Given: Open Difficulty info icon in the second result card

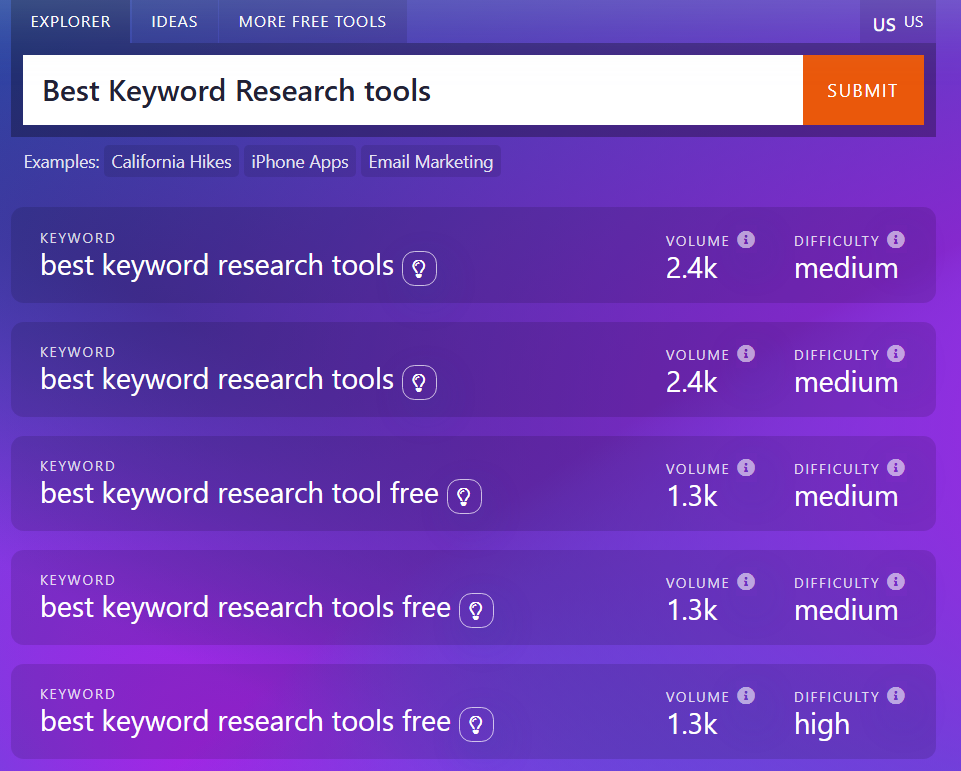Looking at the screenshot, I should pyautogui.click(x=896, y=354).
